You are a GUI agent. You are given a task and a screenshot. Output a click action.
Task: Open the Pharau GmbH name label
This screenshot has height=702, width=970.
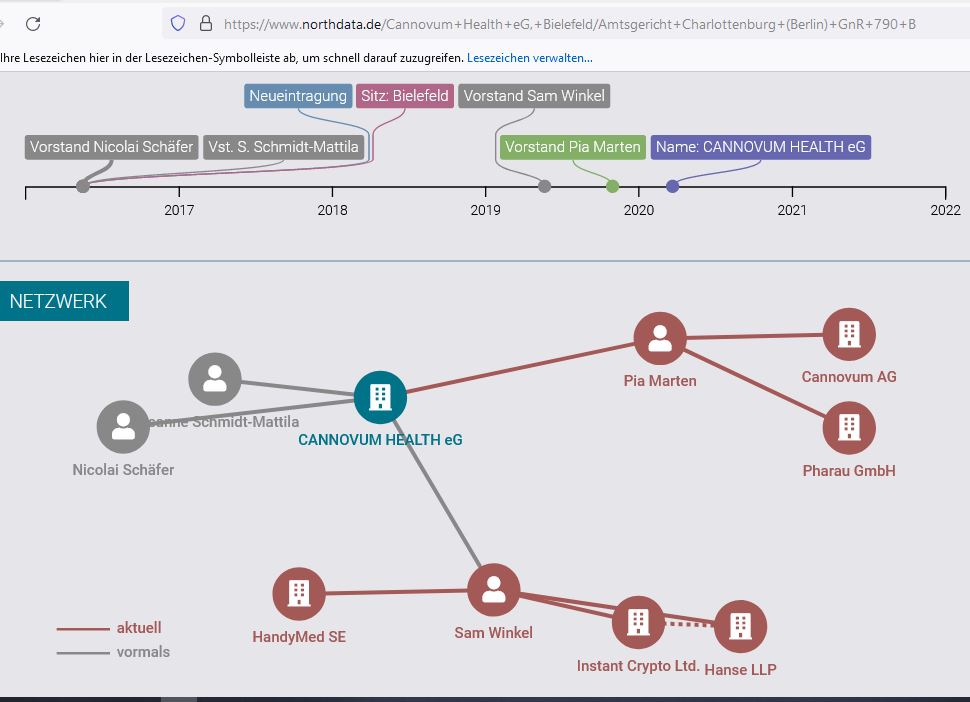point(849,471)
